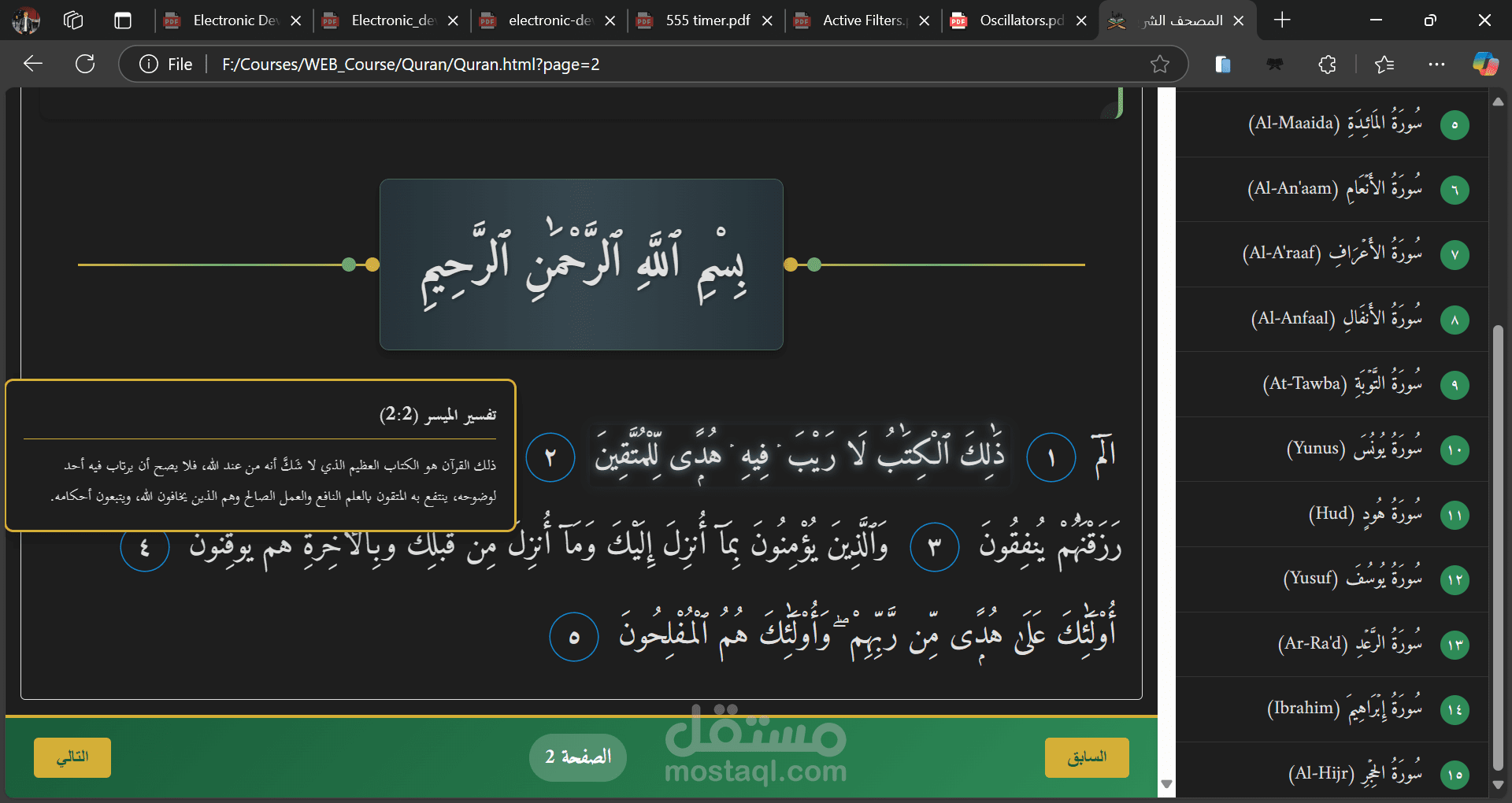Click the السابق (previous) page button
Screen dimensions: 1512x803
(1087, 757)
